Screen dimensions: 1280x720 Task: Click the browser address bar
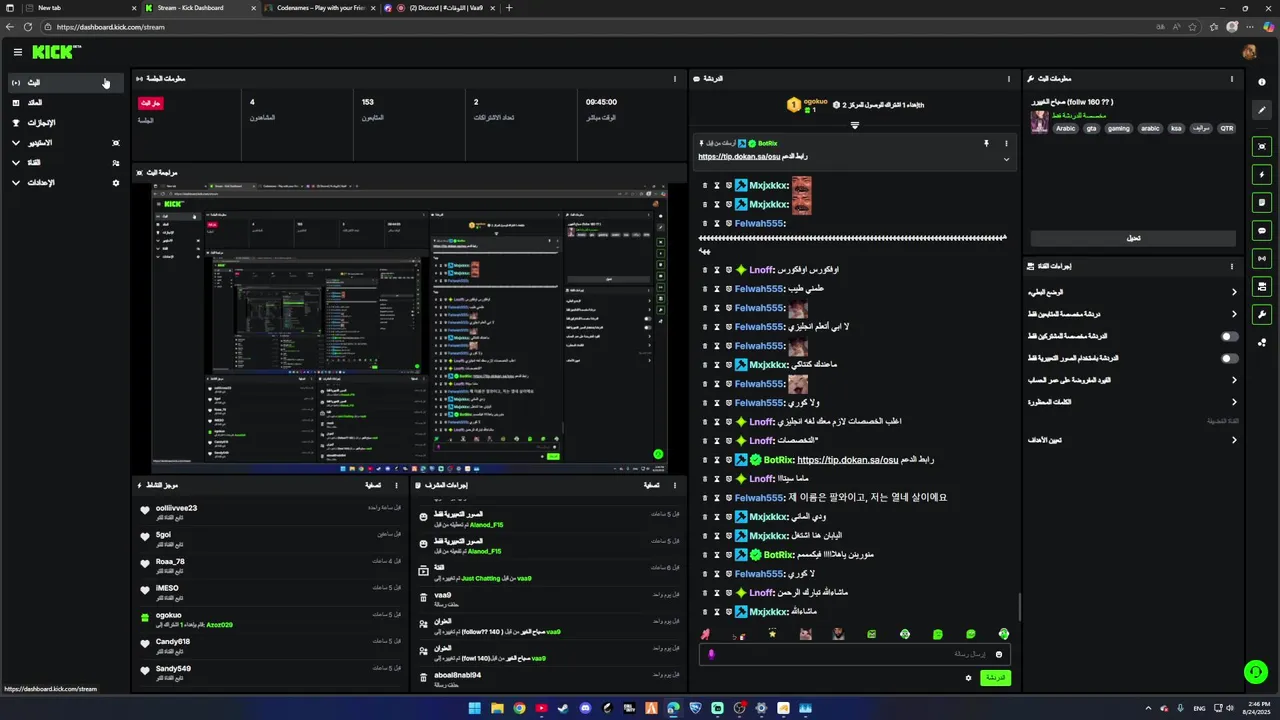coord(600,27)
